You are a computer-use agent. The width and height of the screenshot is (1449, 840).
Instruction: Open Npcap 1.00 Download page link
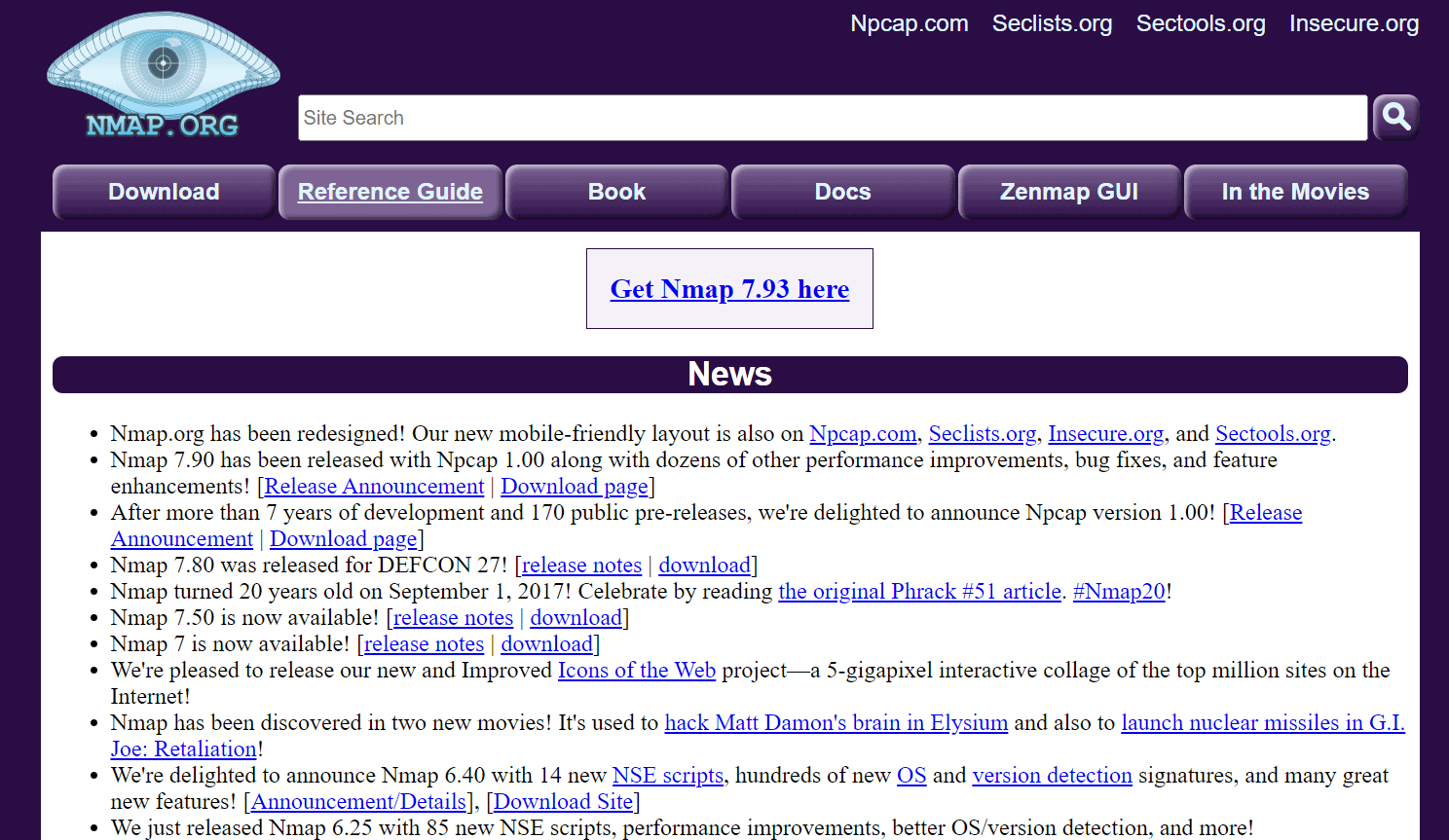click(344, 538)
